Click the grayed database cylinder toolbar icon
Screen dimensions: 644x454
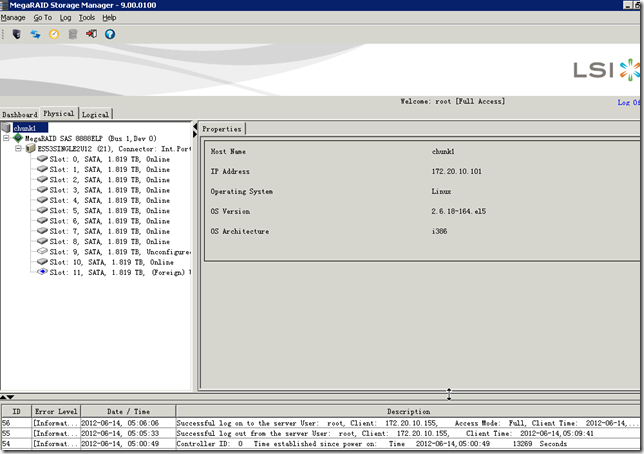click(73, 34)
